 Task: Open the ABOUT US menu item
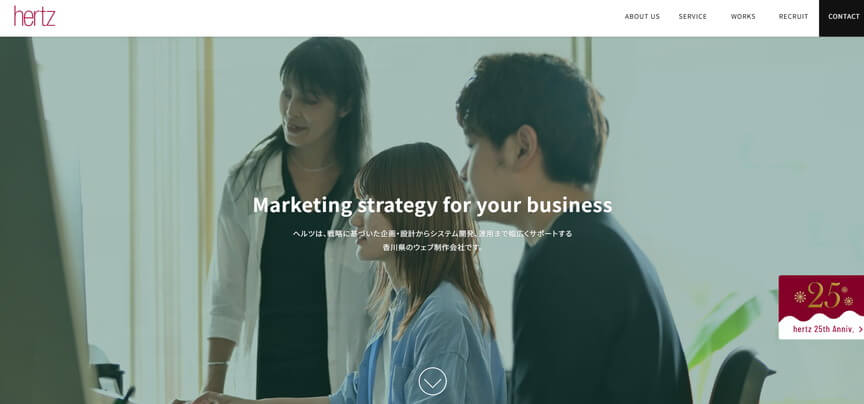click(x=642, y=17)
